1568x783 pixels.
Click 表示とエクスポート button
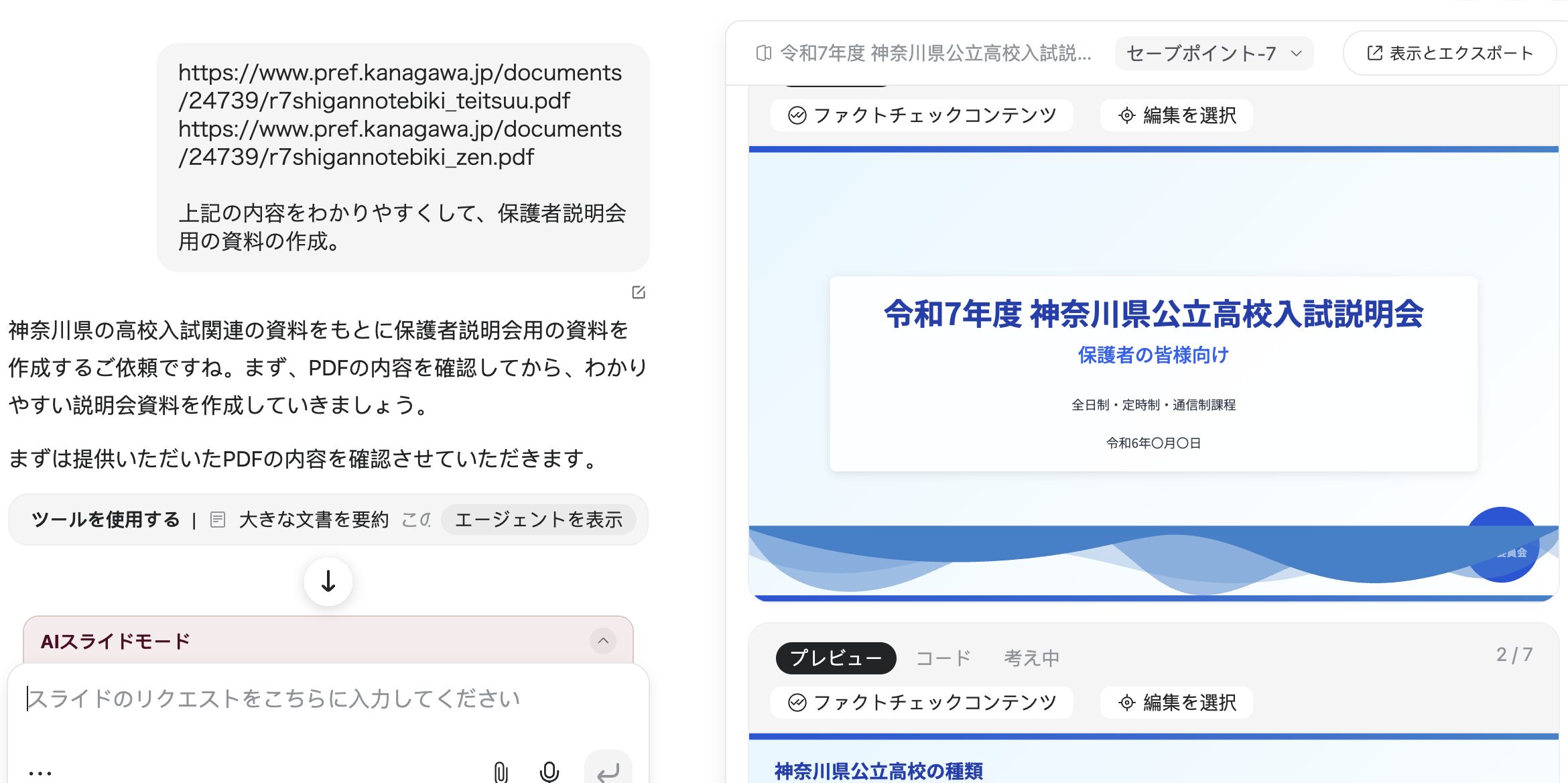[x=1449, y=53]
